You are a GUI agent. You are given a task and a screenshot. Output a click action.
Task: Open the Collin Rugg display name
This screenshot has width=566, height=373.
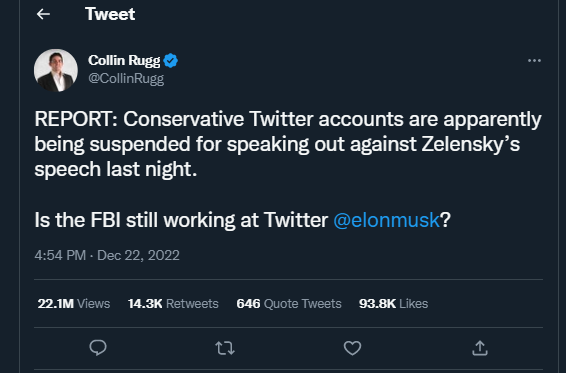click(124, 60)
